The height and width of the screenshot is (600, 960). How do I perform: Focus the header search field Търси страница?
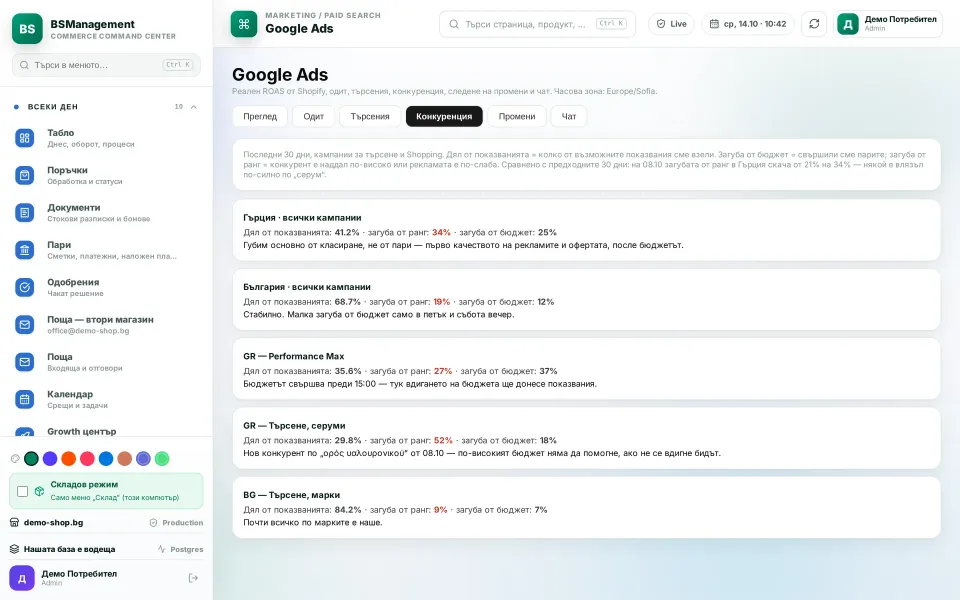(x=538, y=24)
